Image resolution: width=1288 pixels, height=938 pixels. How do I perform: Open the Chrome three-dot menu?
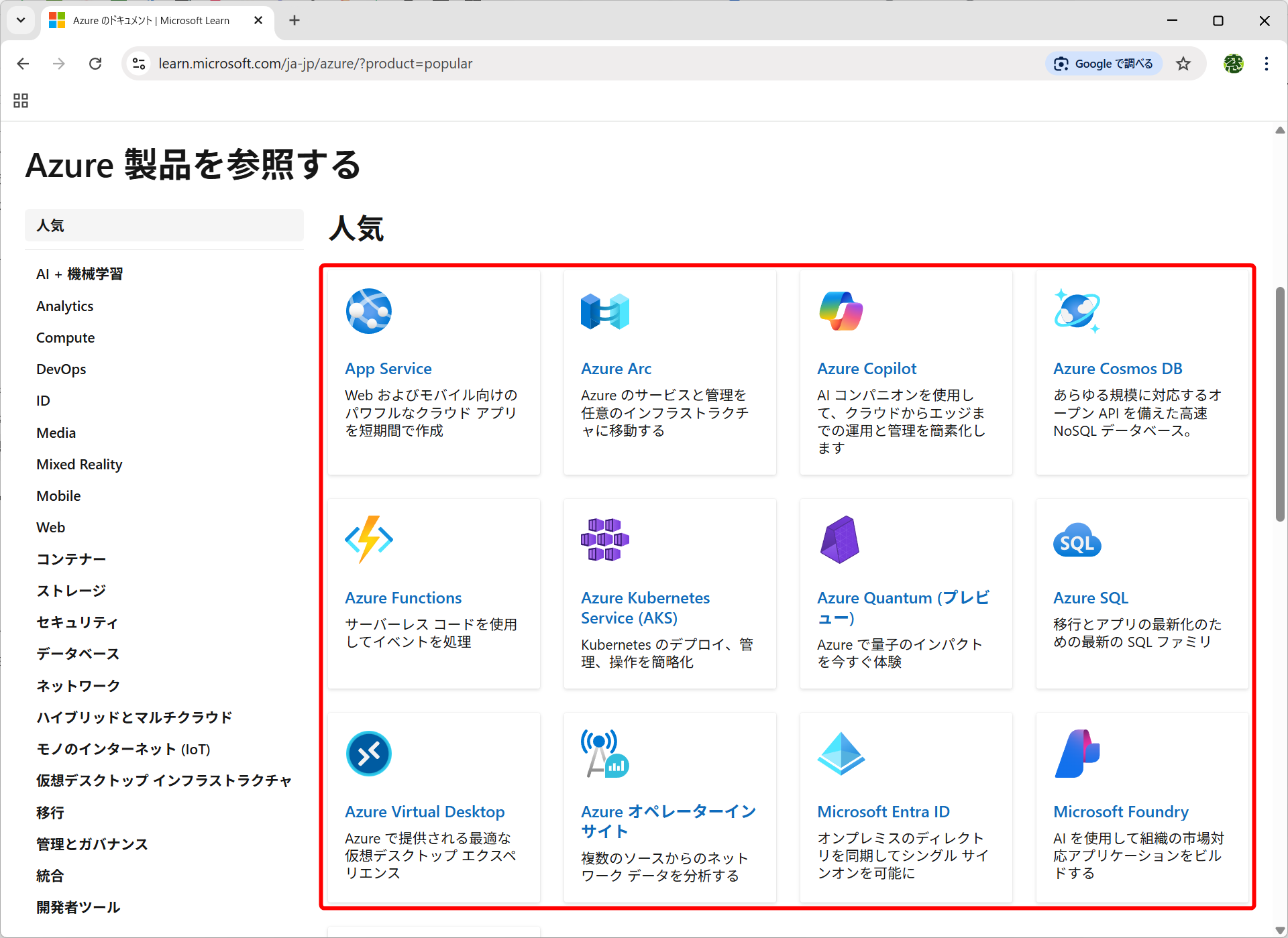pos(1267,64)
